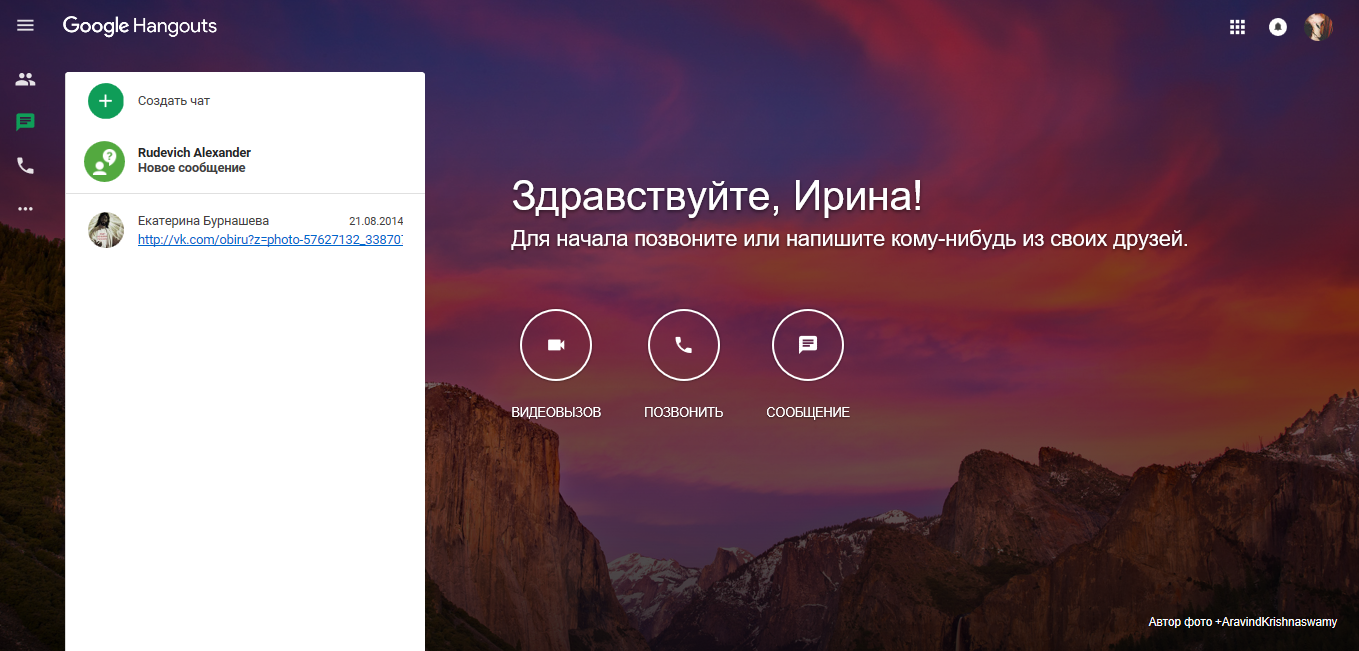Click Екатерина Бурнашева's profile photo

pyautogui.click(x=105, y=229)
